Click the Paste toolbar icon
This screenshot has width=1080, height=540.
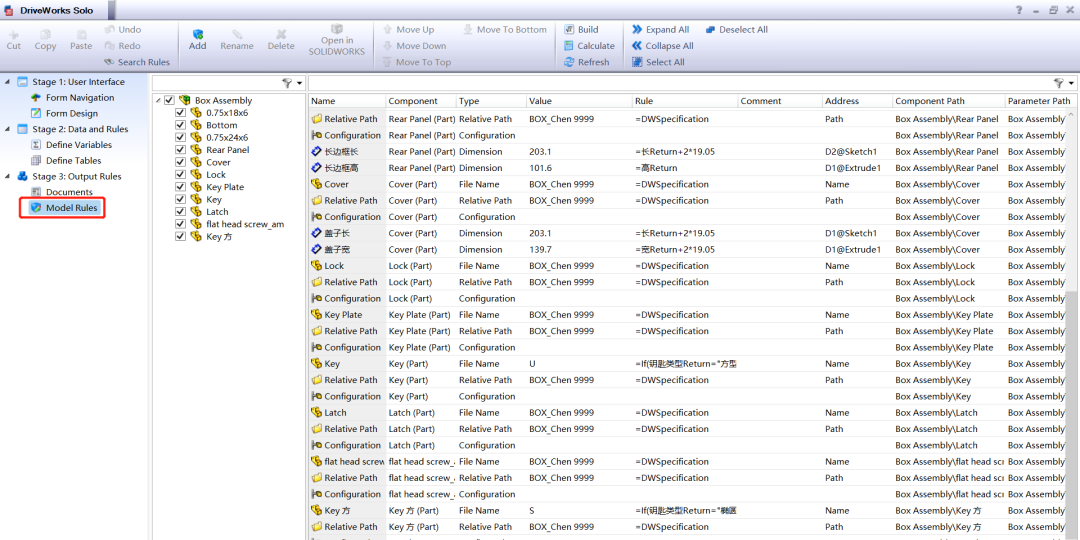(81, 34)
